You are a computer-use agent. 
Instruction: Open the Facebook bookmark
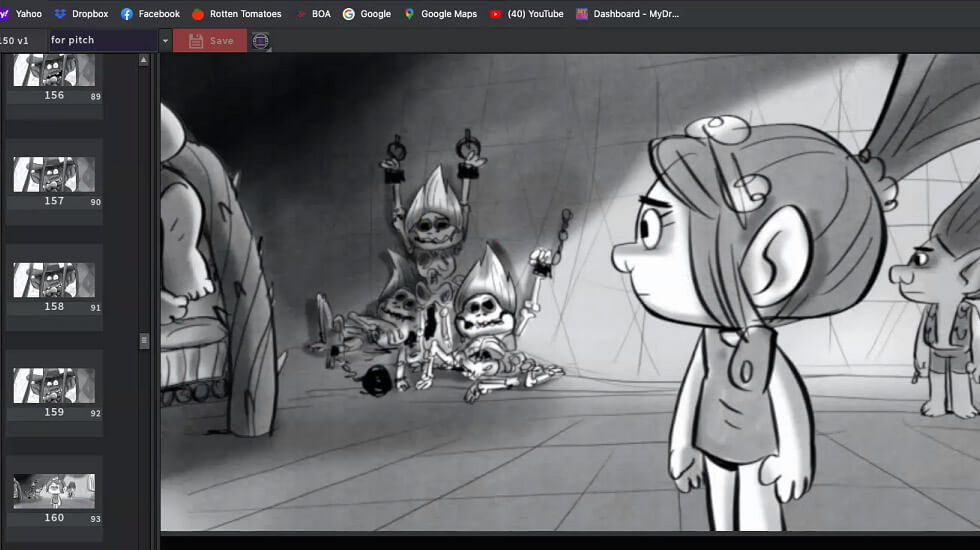[x=150, y=14]
